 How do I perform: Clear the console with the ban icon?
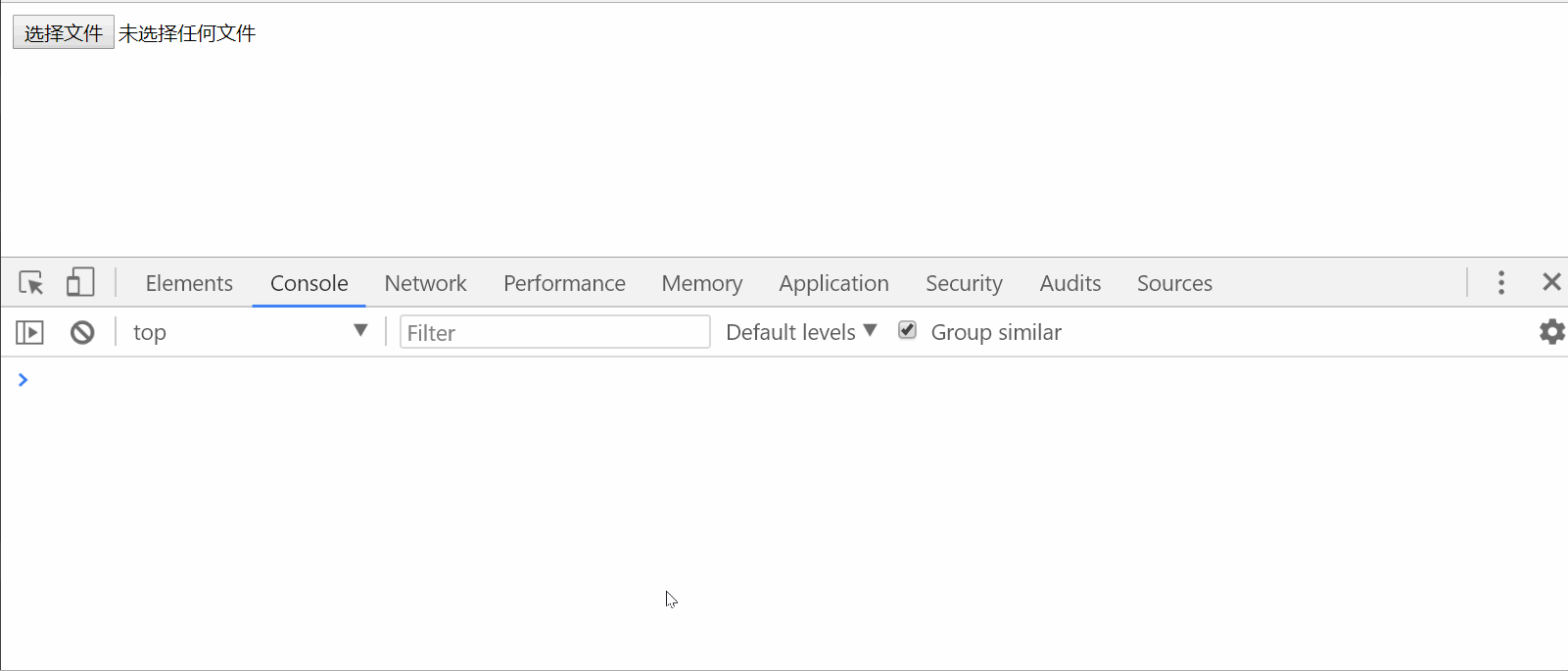(x=82, y=333)
